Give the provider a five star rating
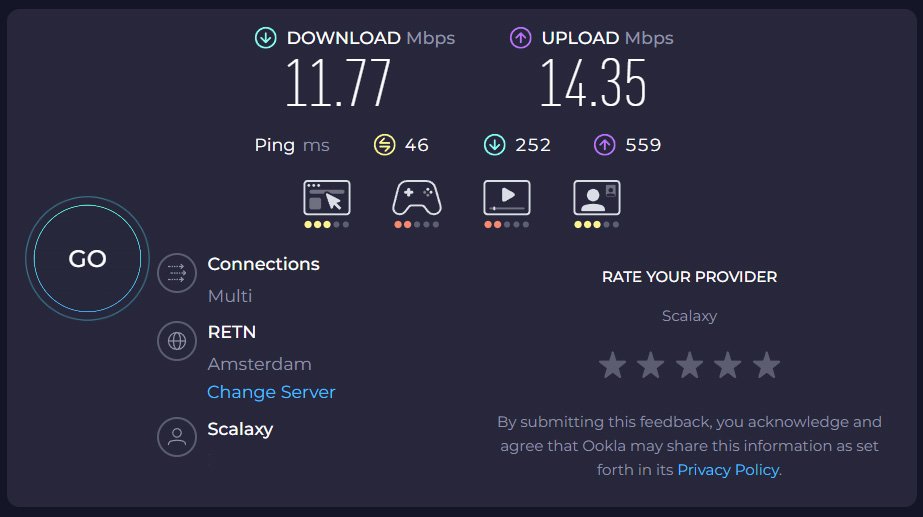Image resolution: width=923 pixels, height=517 pixels. click(766, 366)
